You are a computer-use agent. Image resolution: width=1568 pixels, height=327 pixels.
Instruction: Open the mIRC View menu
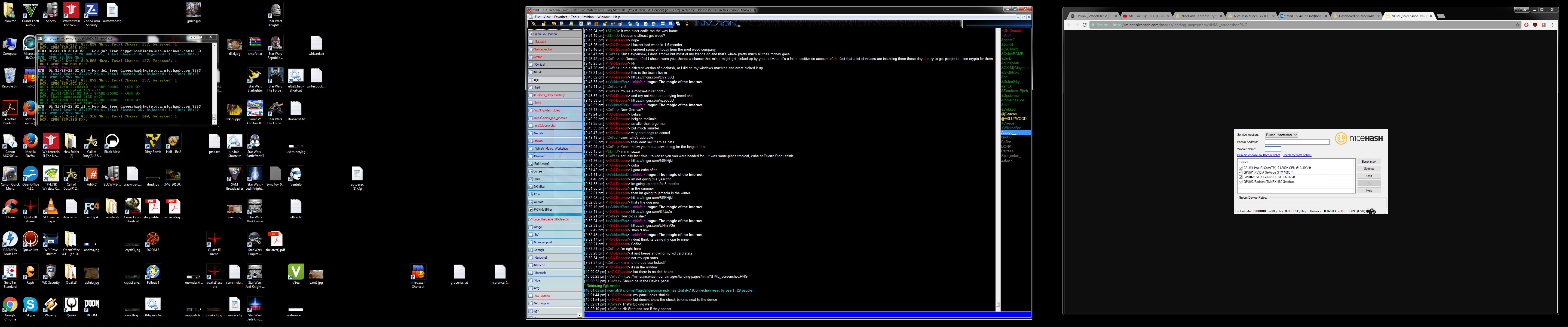pos(547,17)
